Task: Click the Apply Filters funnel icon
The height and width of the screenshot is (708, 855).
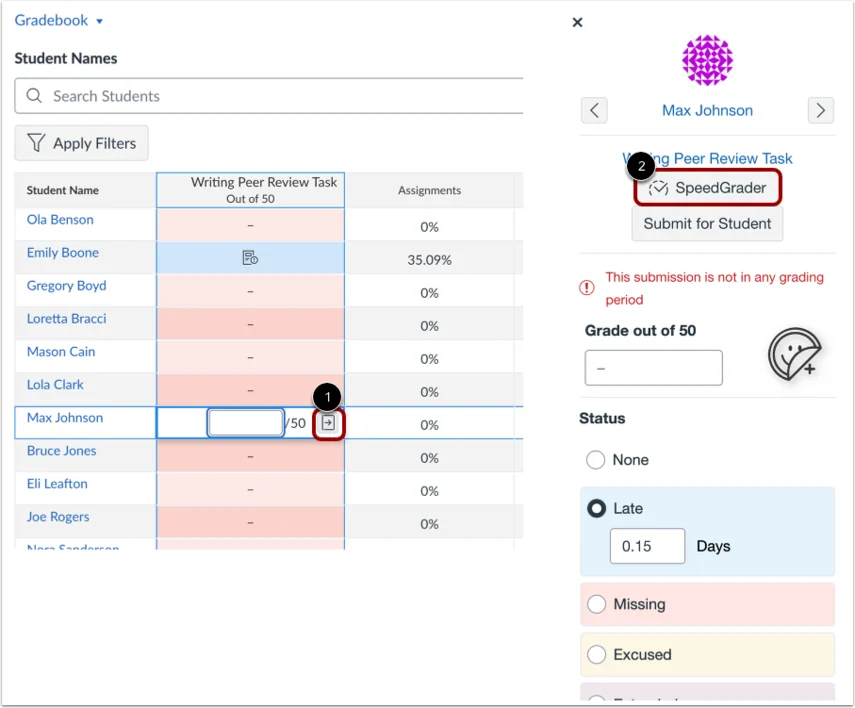Action: (x=36, y=143)
